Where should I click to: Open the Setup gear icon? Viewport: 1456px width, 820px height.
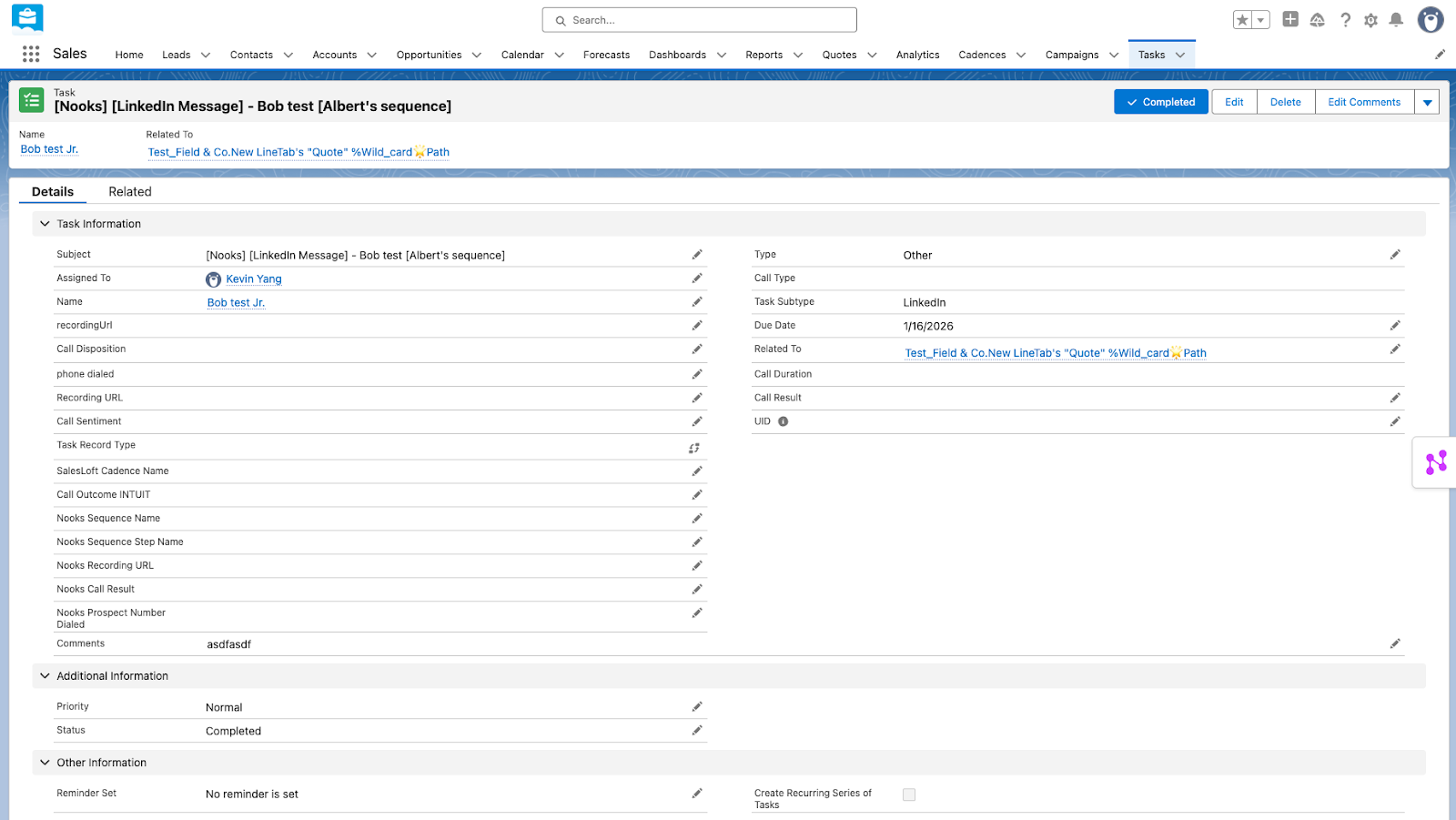[1370, 20]
